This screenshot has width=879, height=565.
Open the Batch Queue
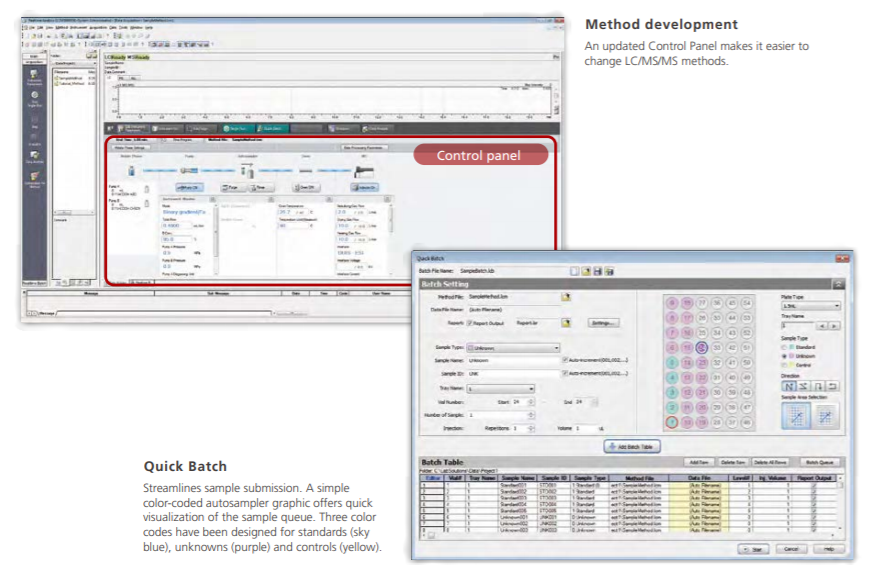pyautogui.click(x=819, y=462)
